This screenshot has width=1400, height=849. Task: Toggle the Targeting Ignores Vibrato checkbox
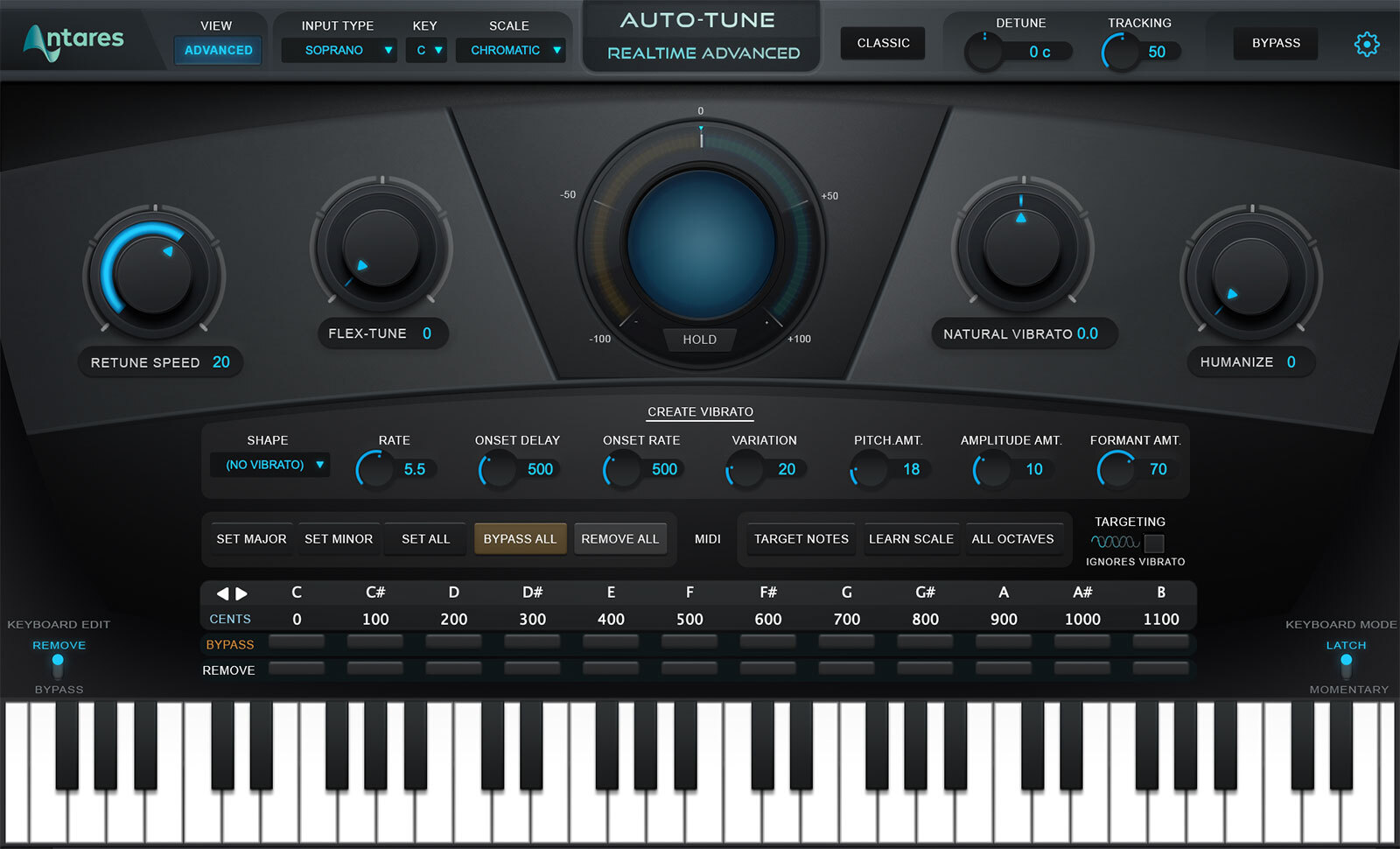[x=1154, y=543]
